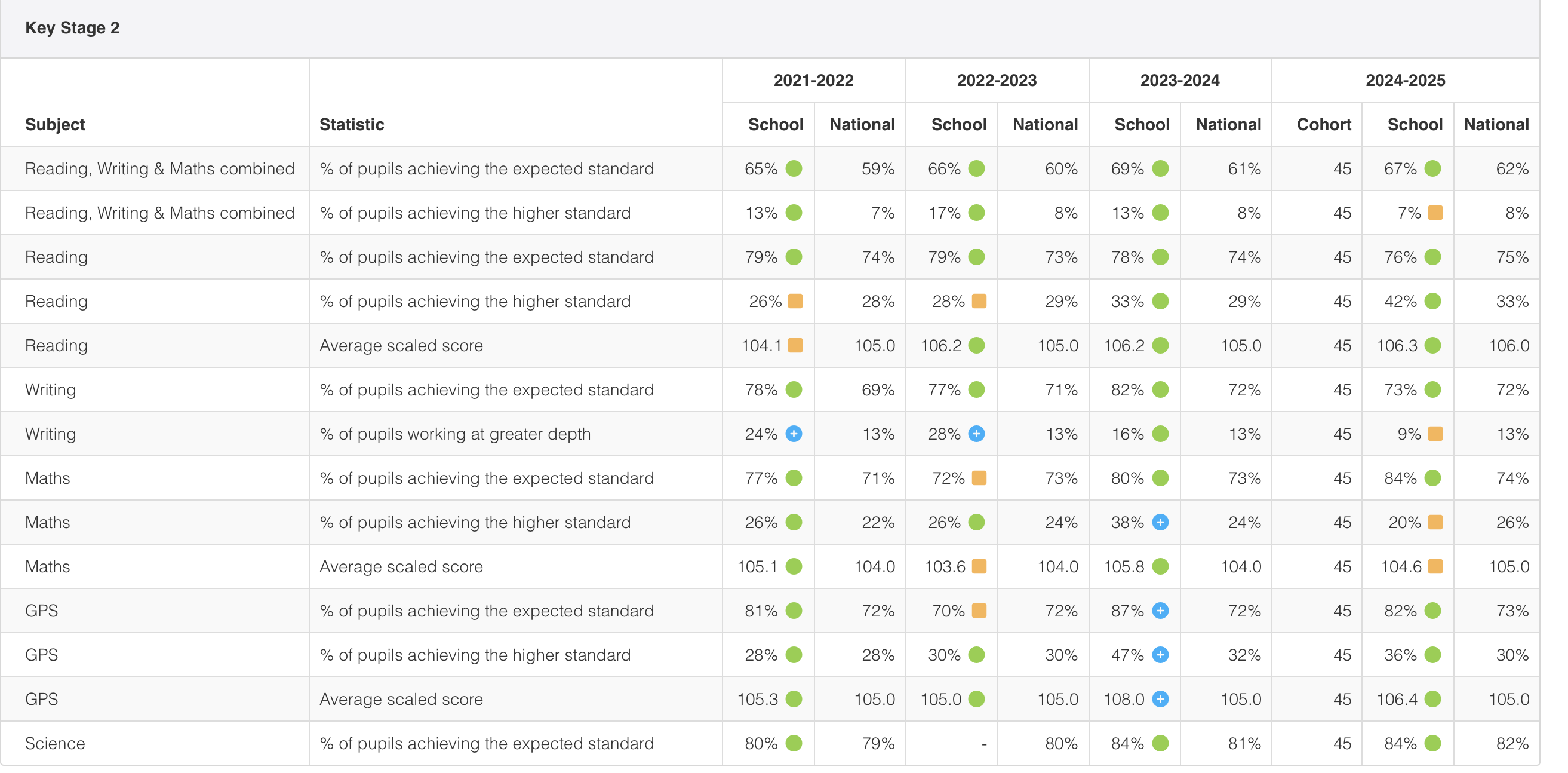Click green circle next to Science 80% school
1568x773 pixels.
pyautogui.click(x=794, y=743)
